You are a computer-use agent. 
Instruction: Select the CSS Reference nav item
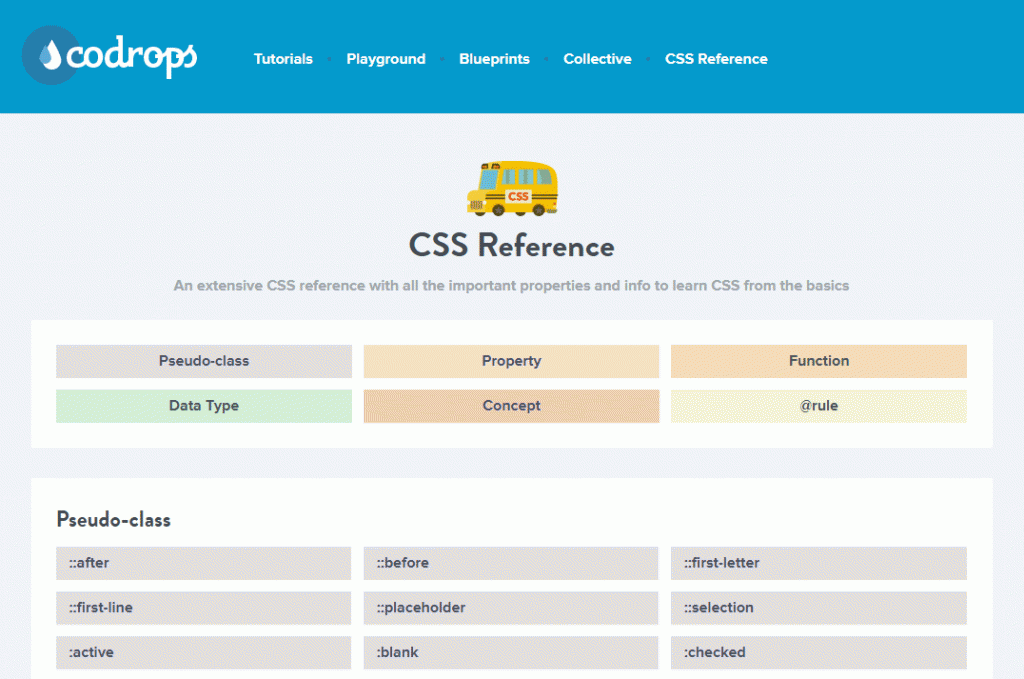tap(716, 58)
